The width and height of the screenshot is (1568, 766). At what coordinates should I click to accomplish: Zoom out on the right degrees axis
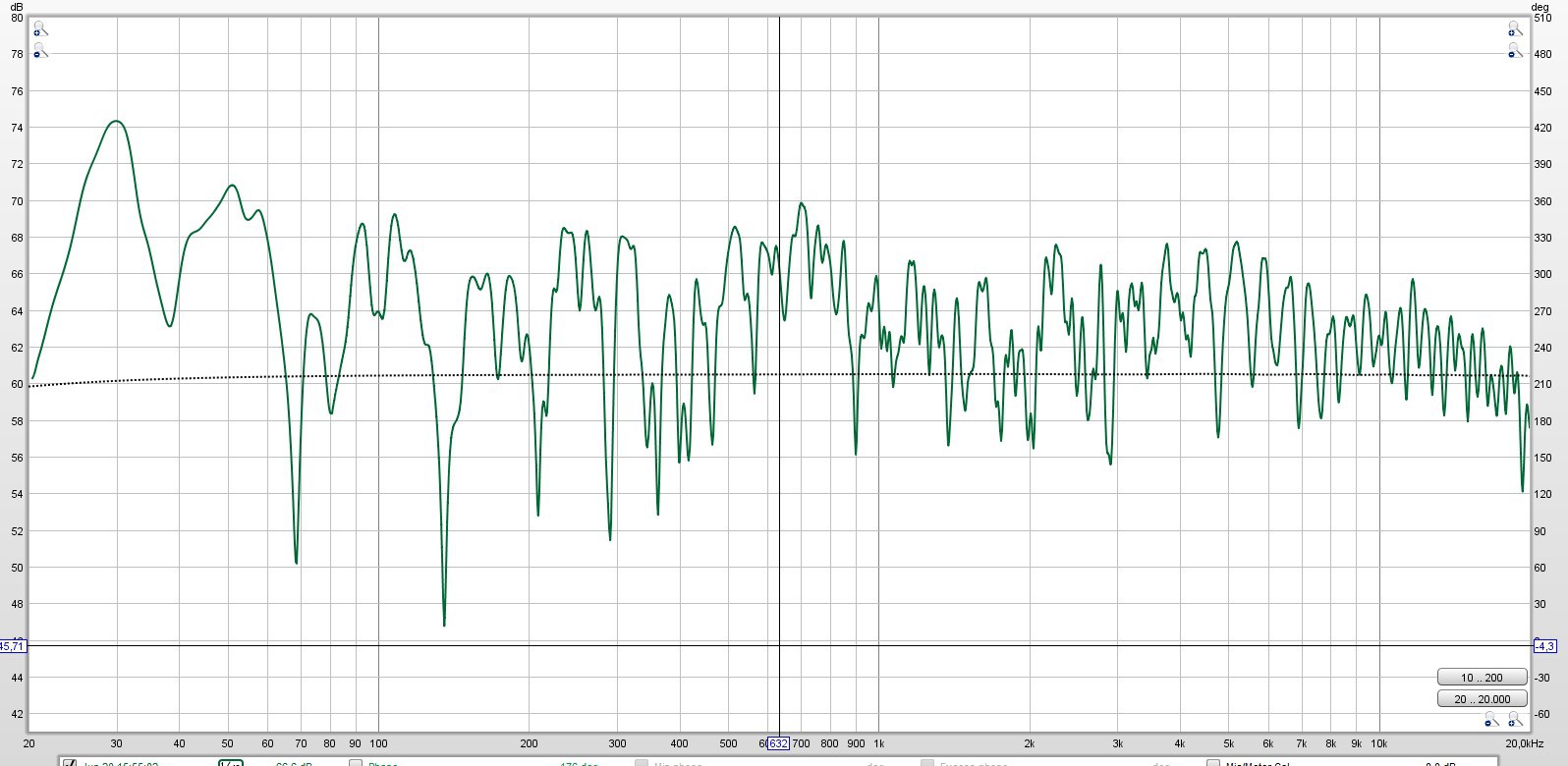(x=1515, y=50)
